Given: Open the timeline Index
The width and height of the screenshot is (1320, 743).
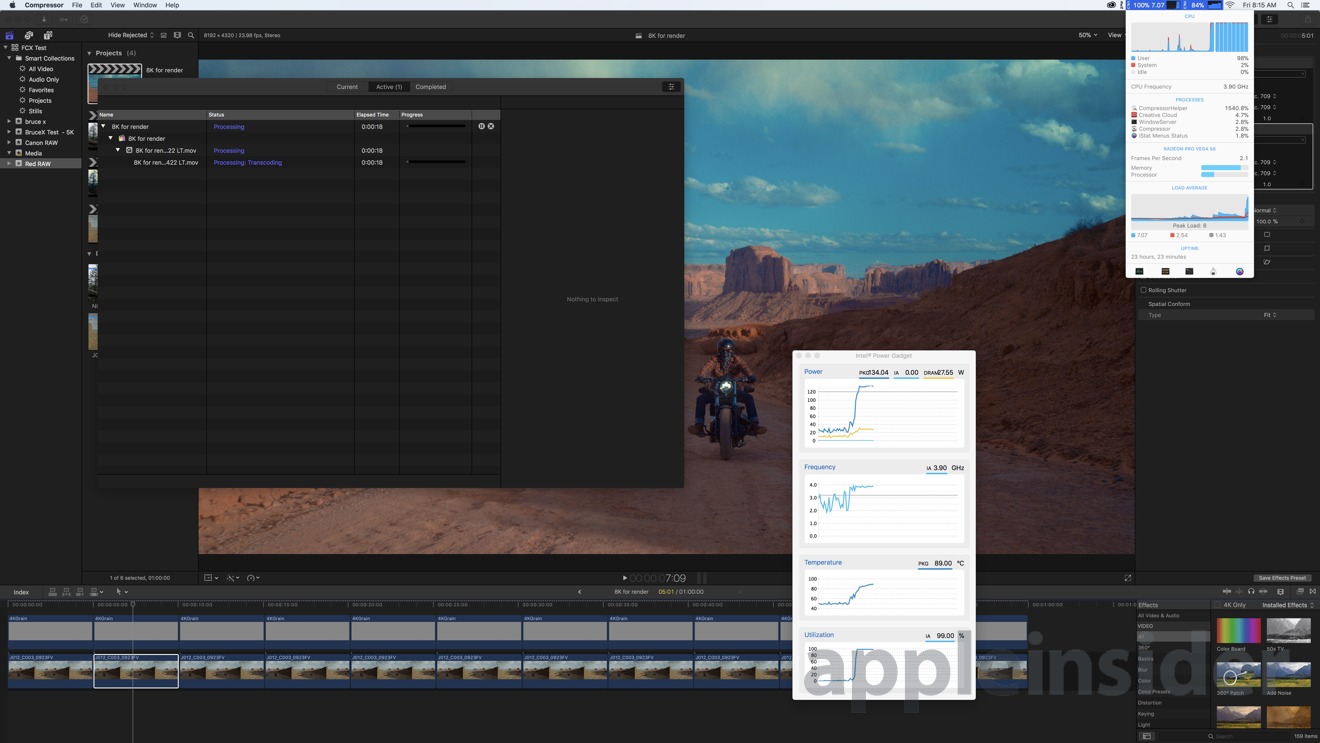Looking at the screenshot, I should (21, 592).
